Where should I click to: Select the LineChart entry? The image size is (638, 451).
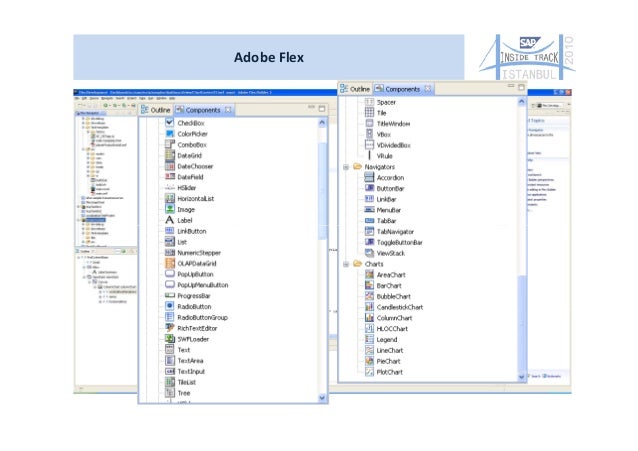click(389, 350)
